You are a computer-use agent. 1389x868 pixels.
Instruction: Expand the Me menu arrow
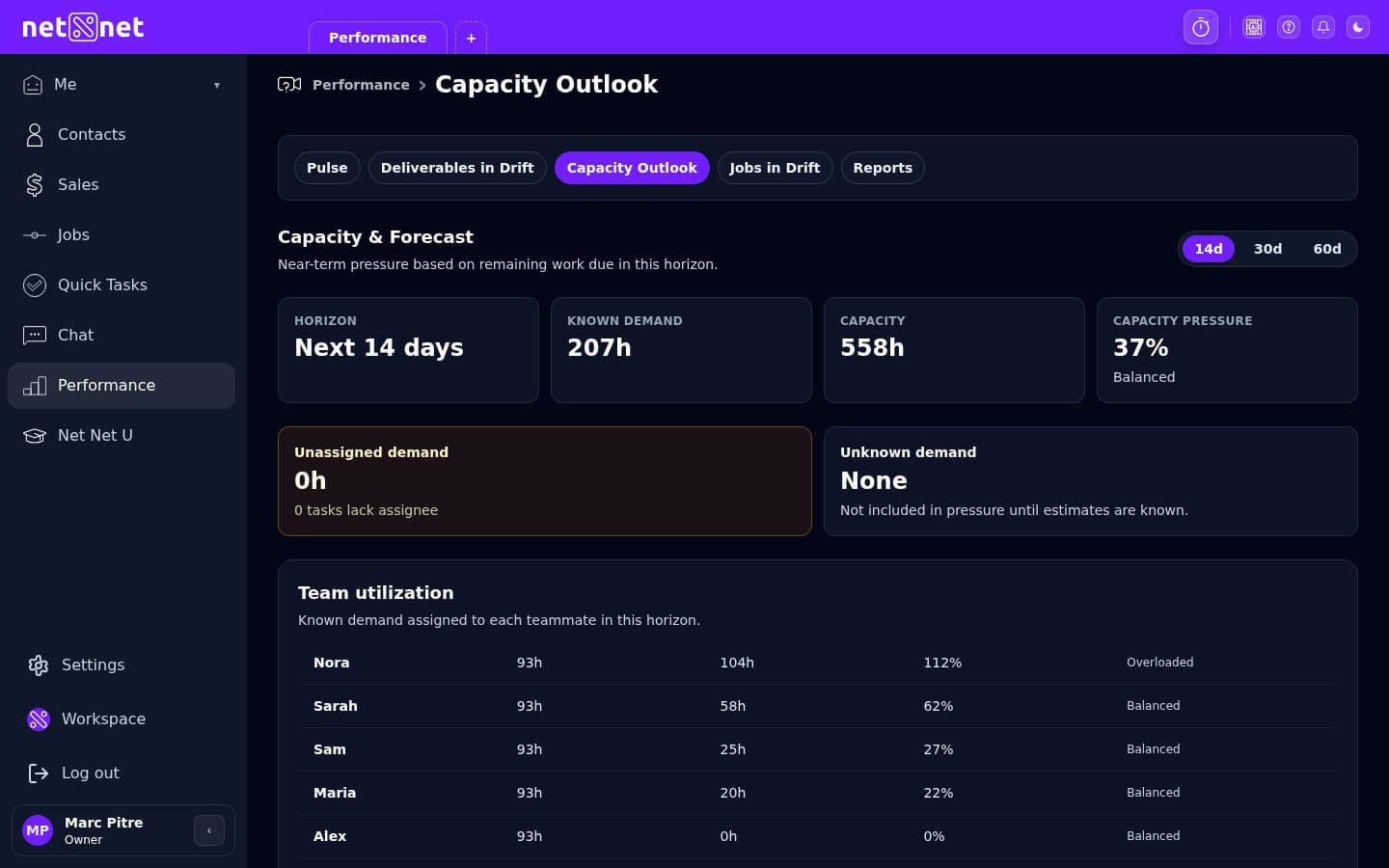(217, 85)
